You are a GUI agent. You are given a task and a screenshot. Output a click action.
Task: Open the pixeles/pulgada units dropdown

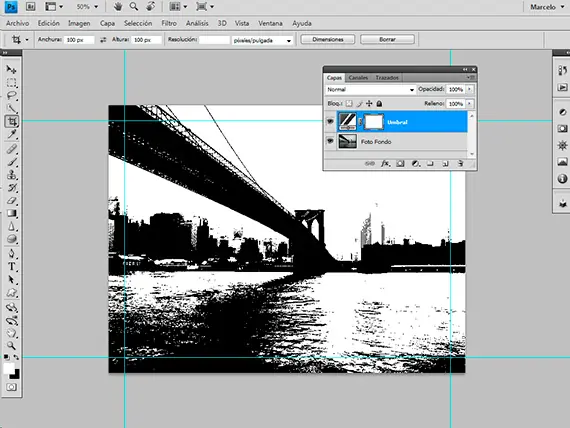point(262,40)
